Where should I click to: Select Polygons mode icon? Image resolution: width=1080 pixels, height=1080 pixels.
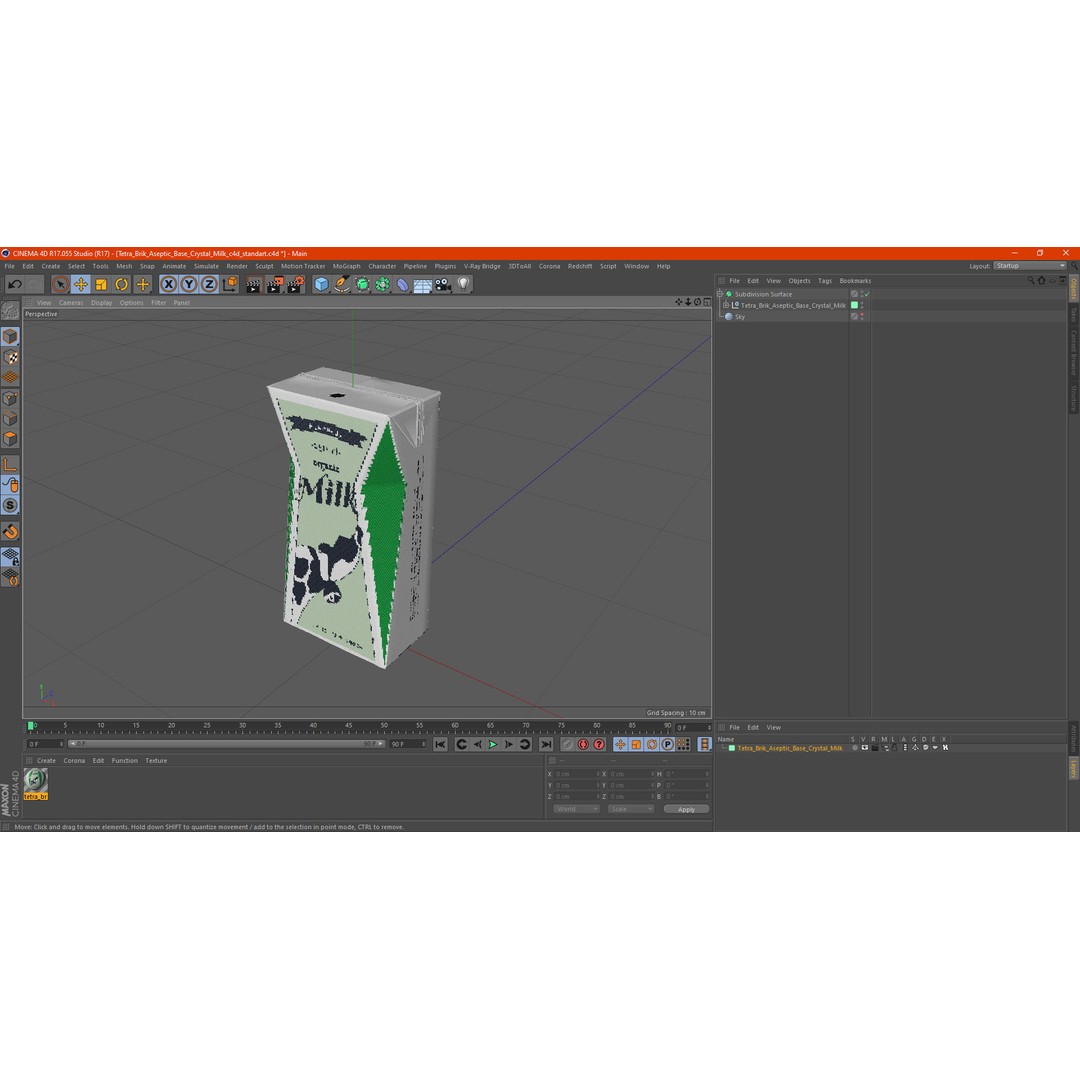click(10, 439)
